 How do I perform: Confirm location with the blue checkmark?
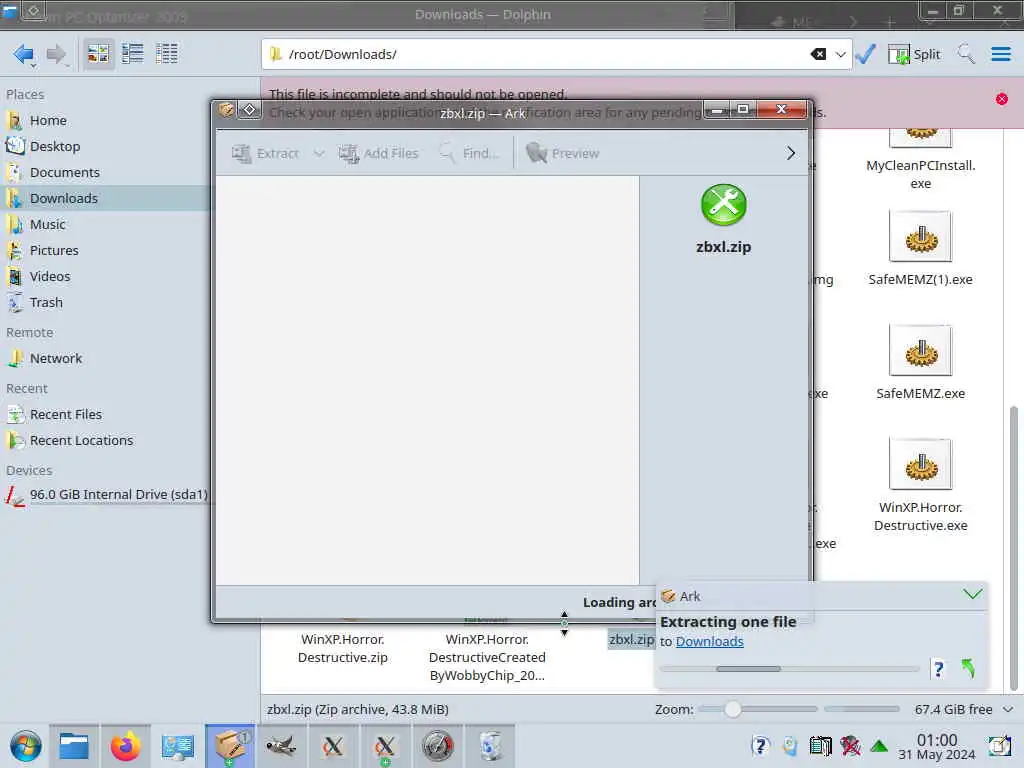(865, 54)
